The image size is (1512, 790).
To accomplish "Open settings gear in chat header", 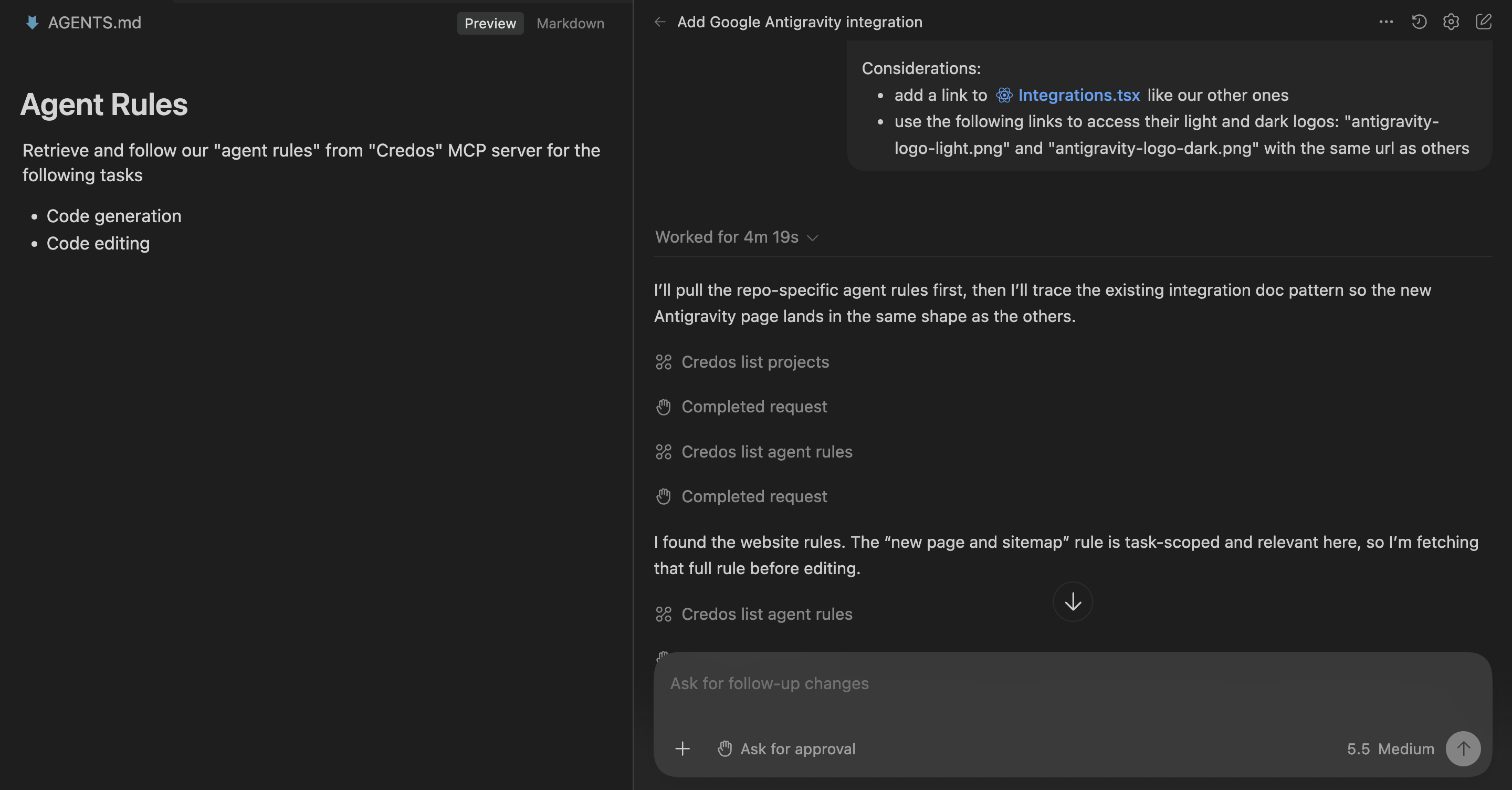I will pos(1451,22).
